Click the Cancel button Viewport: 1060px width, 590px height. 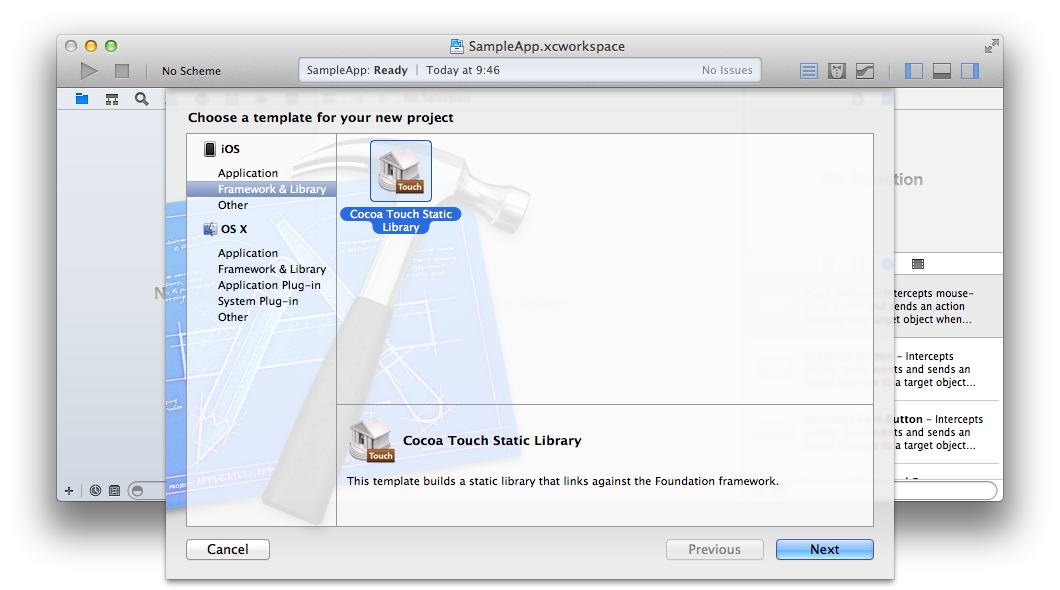pos(228,549)
